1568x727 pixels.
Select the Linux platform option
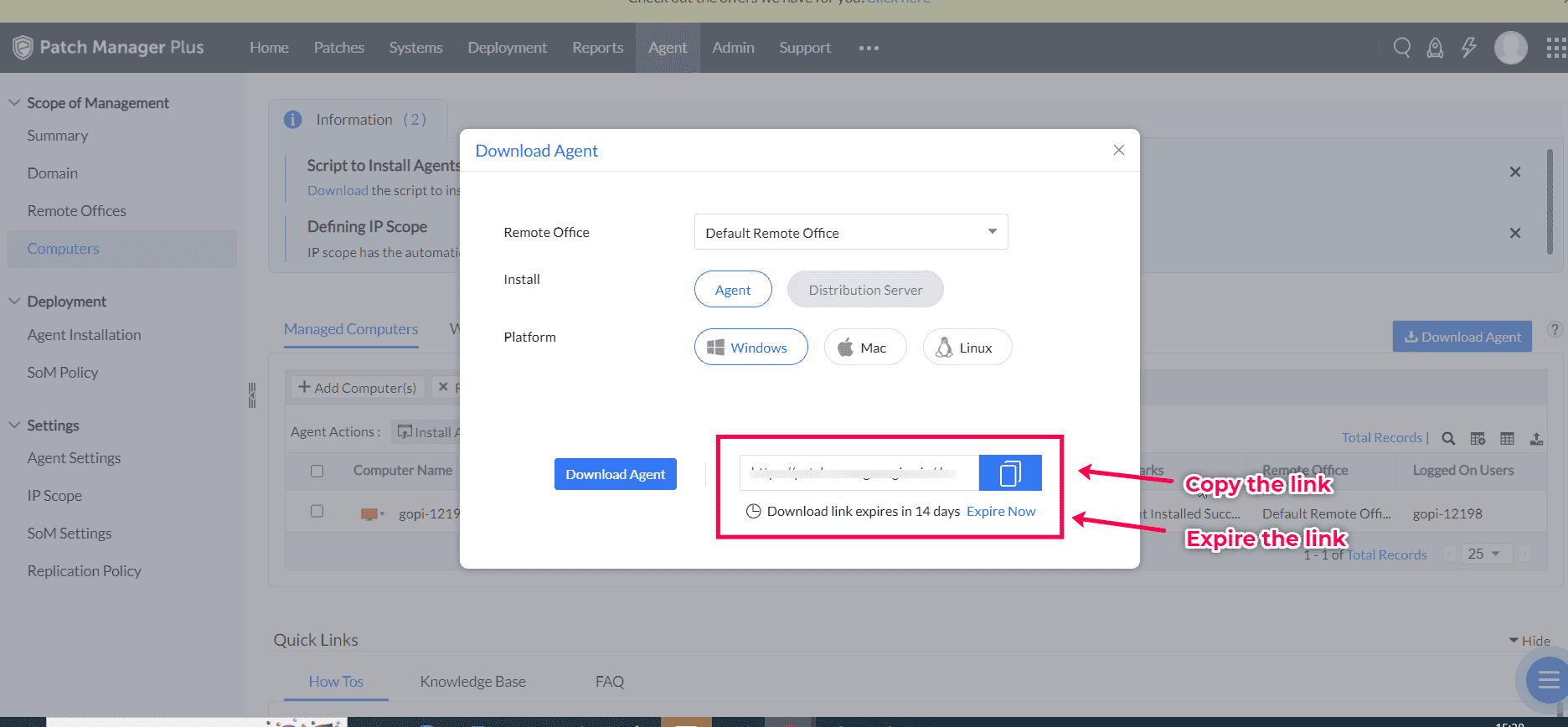967,347
